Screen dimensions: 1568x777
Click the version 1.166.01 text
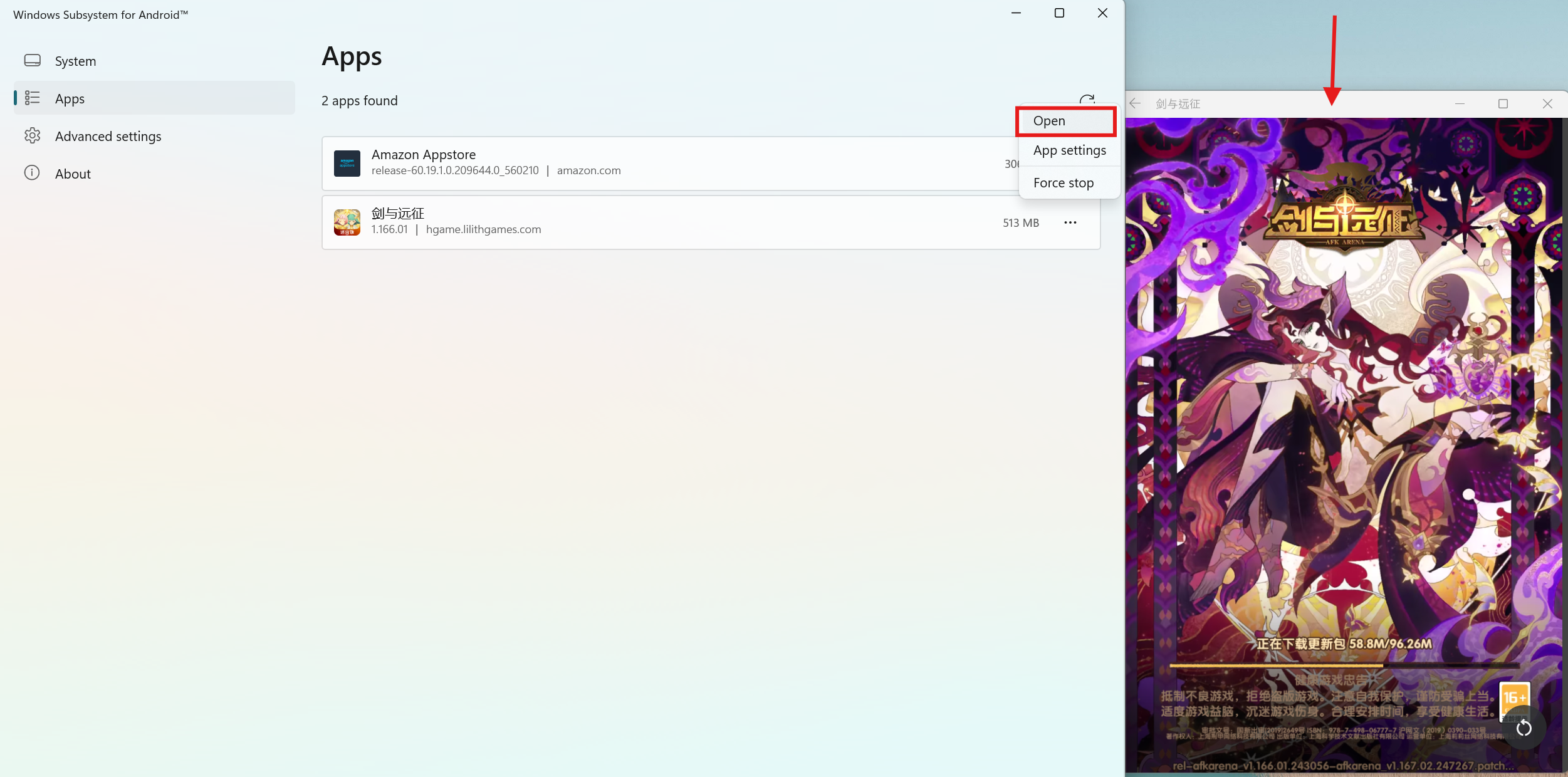tap(389, 229)
